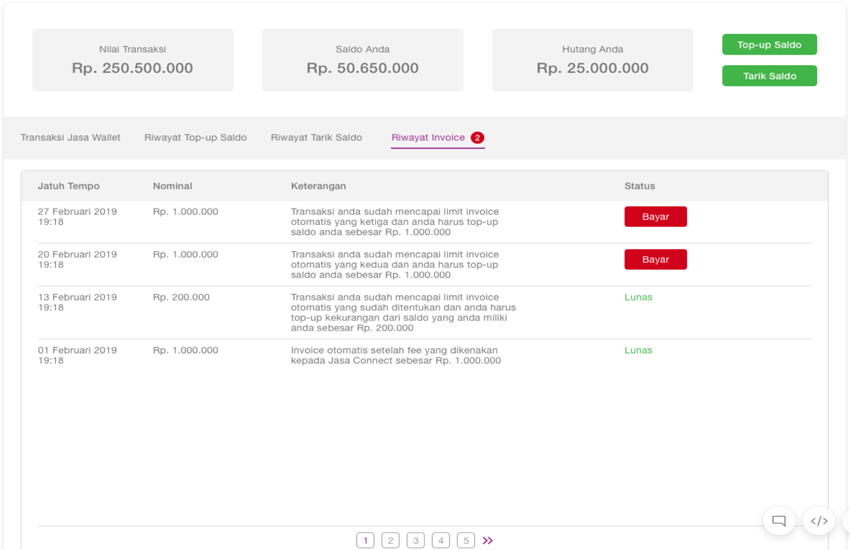Pay the 20 Februari 2019 invoice
The height and width of the screenshot is (550, 850).
tap(655, 260)
